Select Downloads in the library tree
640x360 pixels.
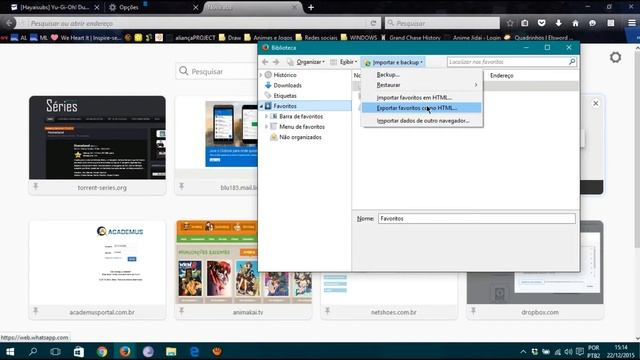(287, 85)
